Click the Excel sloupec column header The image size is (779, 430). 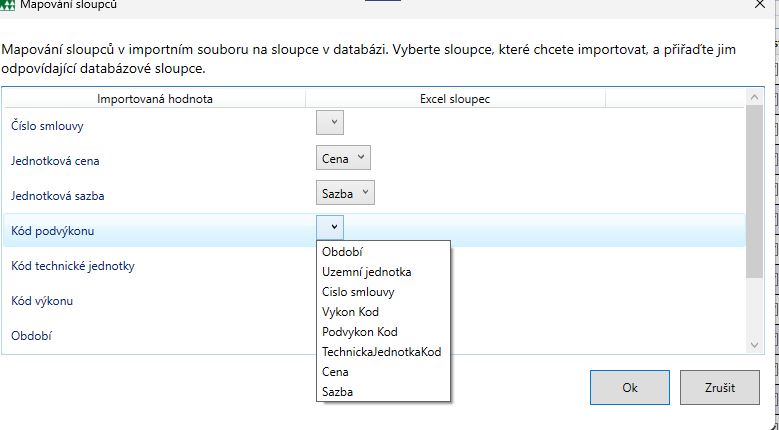click(455, 98)
